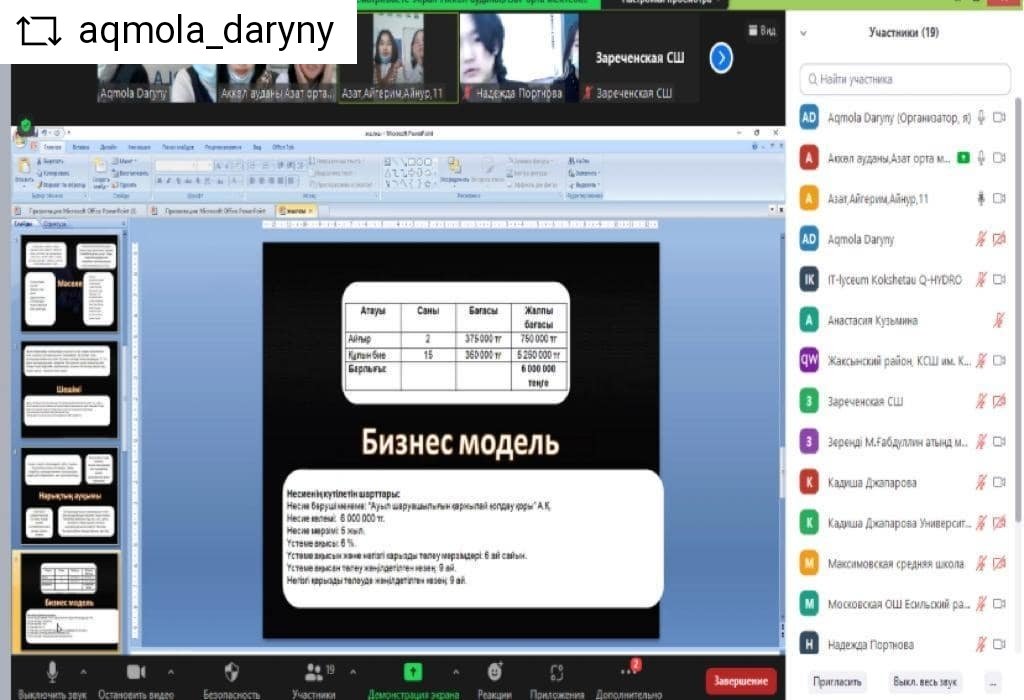Image resolution: width=1024 pixels, height=700 pixels.
Task: Click Пригласить invite button
Action: (x=837, y=681)
